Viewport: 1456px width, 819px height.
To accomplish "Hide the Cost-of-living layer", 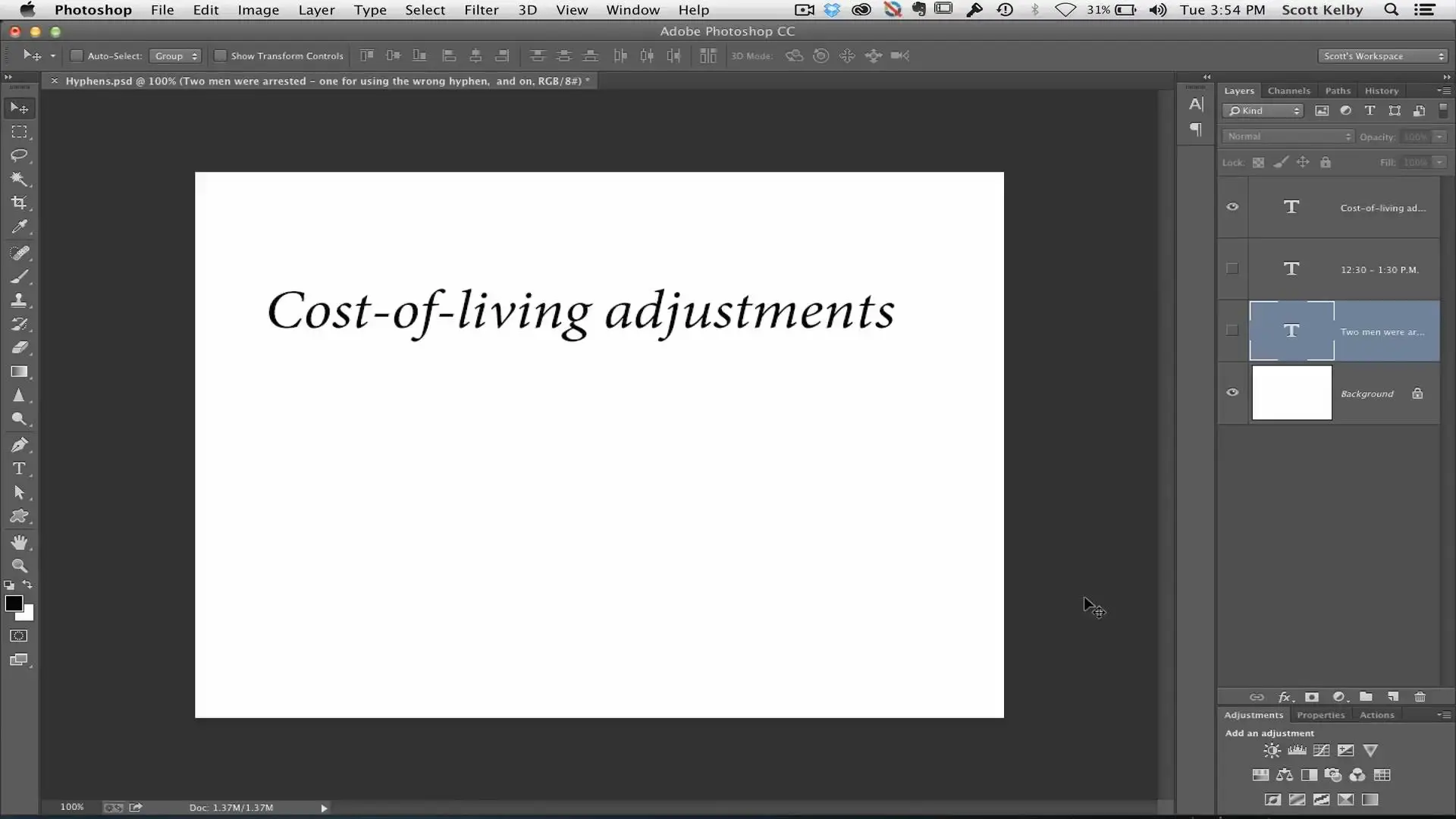I will click(1232, 207).
